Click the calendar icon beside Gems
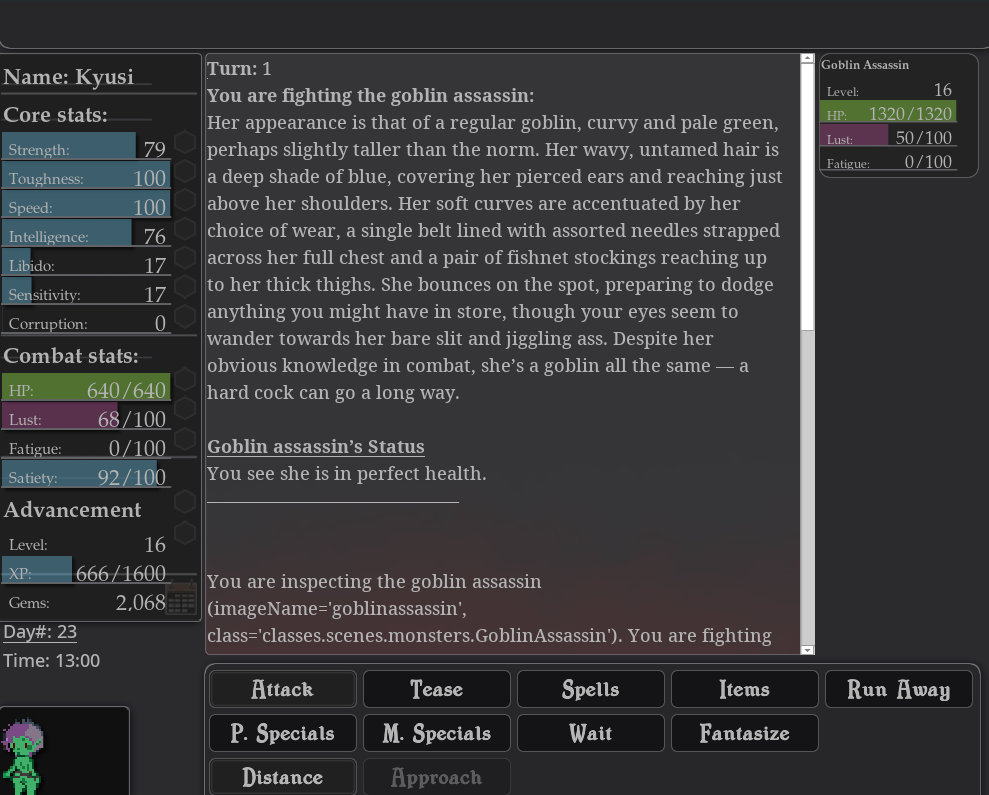The height and width of the screenshot is (795, 989). (x=181, y=601)
